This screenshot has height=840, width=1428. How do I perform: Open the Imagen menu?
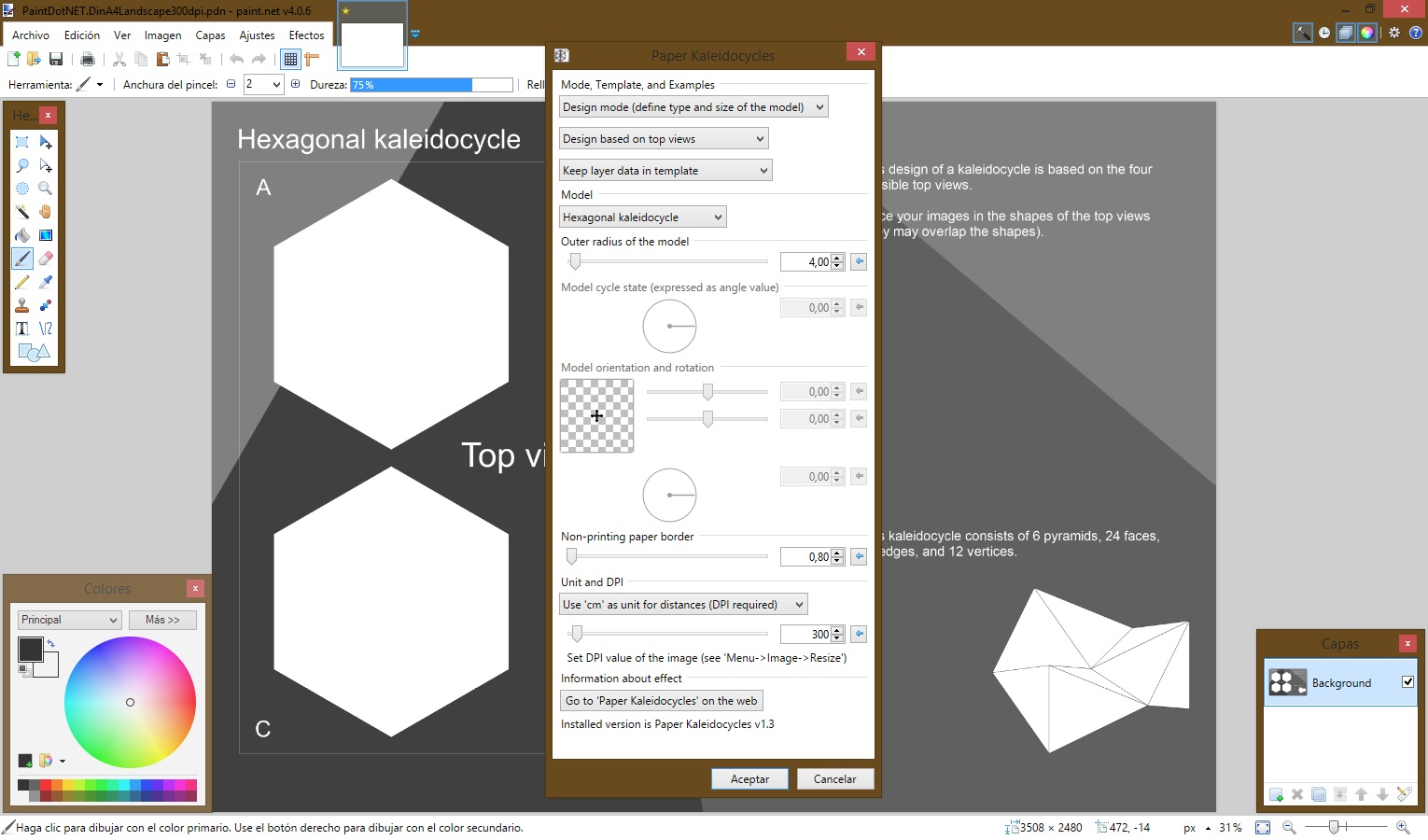(x=162, y=35)
